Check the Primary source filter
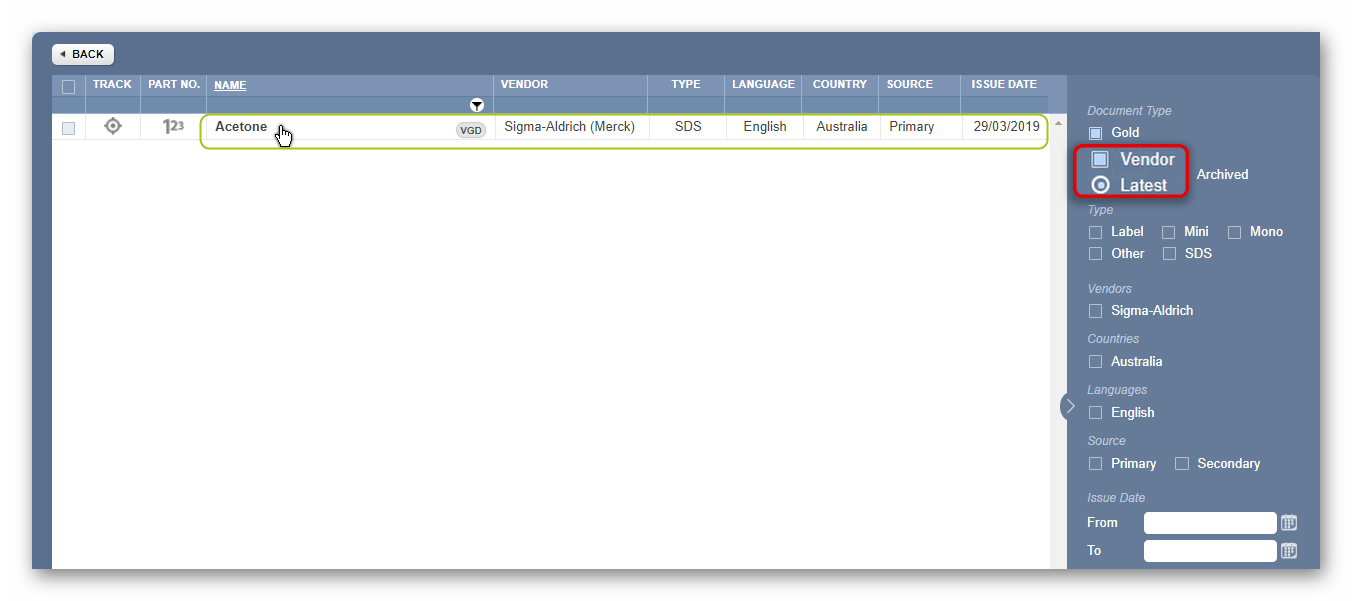This screenshot has height=601, width=1352. pyautogui.click(x=1095, y=463)
